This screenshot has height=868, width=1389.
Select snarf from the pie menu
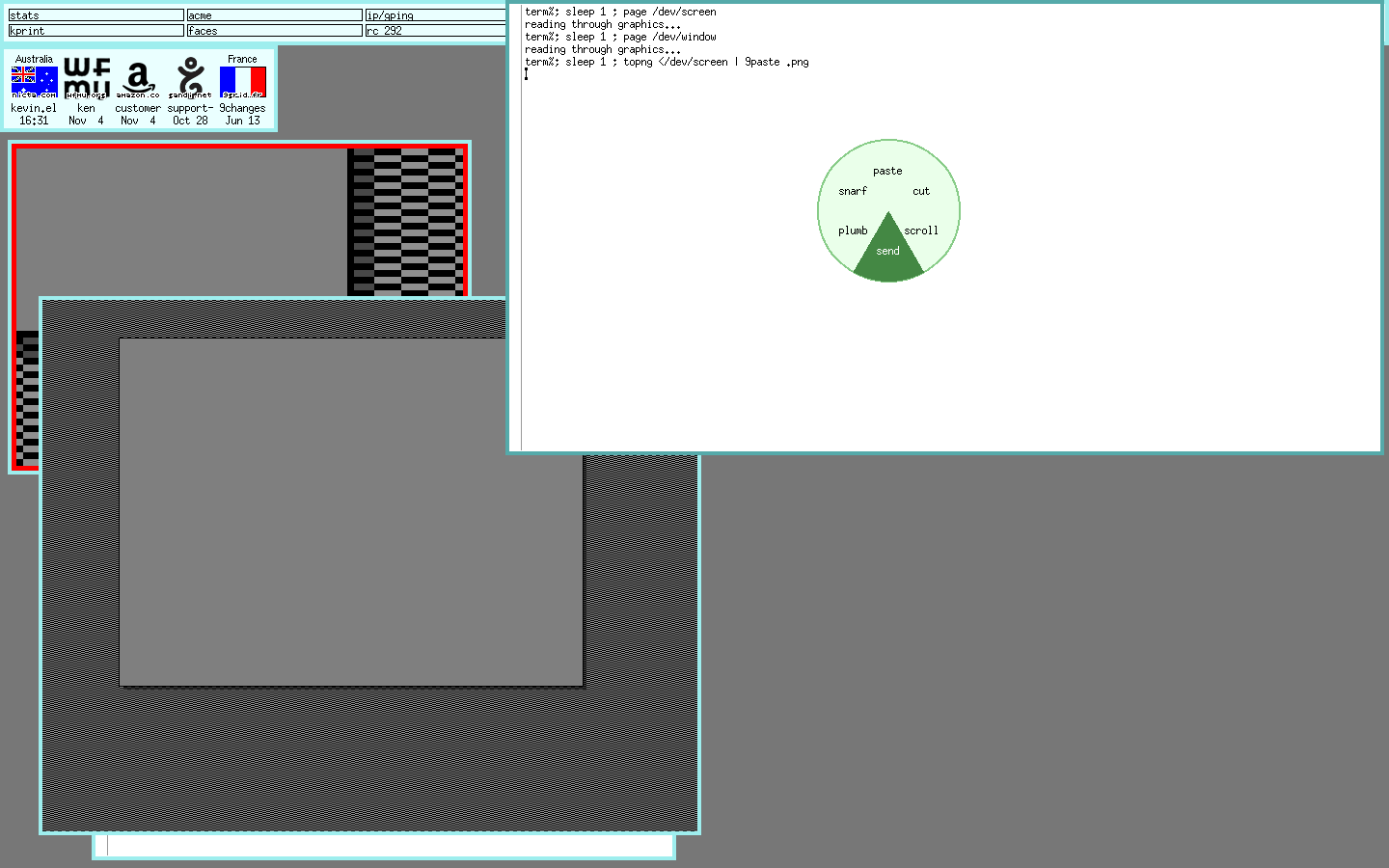[852, 191]
